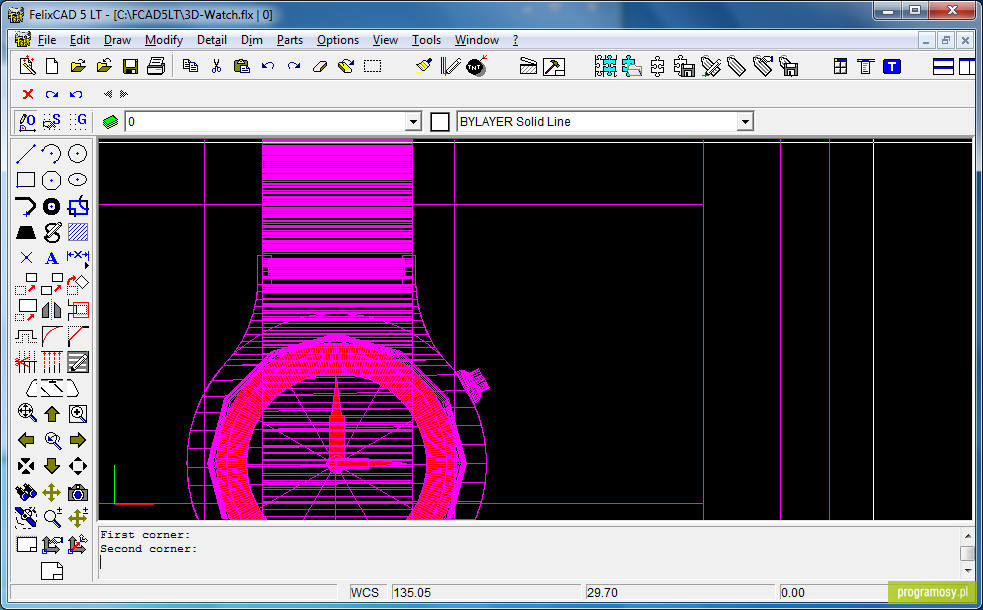Choose the Hatch fill tool
The width and height of the screenshot is (983, 610).
pos(77,233)
